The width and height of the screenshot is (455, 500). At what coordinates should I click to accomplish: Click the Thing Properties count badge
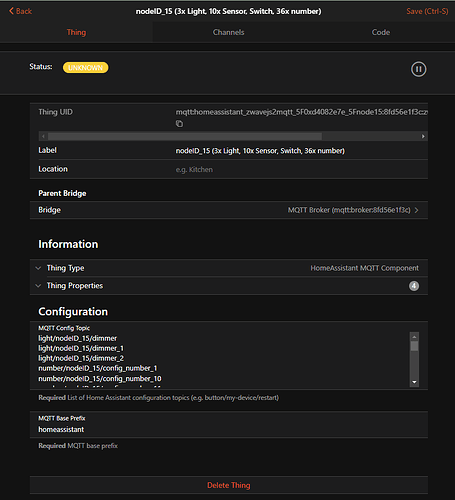(x=414, y=286)
